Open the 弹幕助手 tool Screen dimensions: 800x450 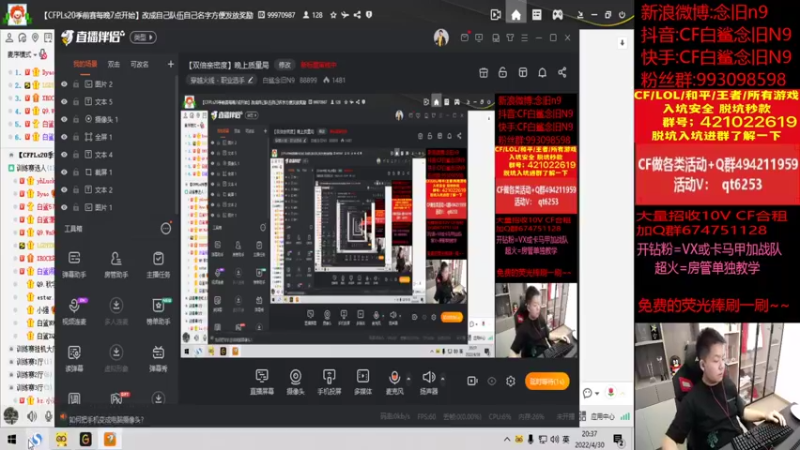(74, 264)
